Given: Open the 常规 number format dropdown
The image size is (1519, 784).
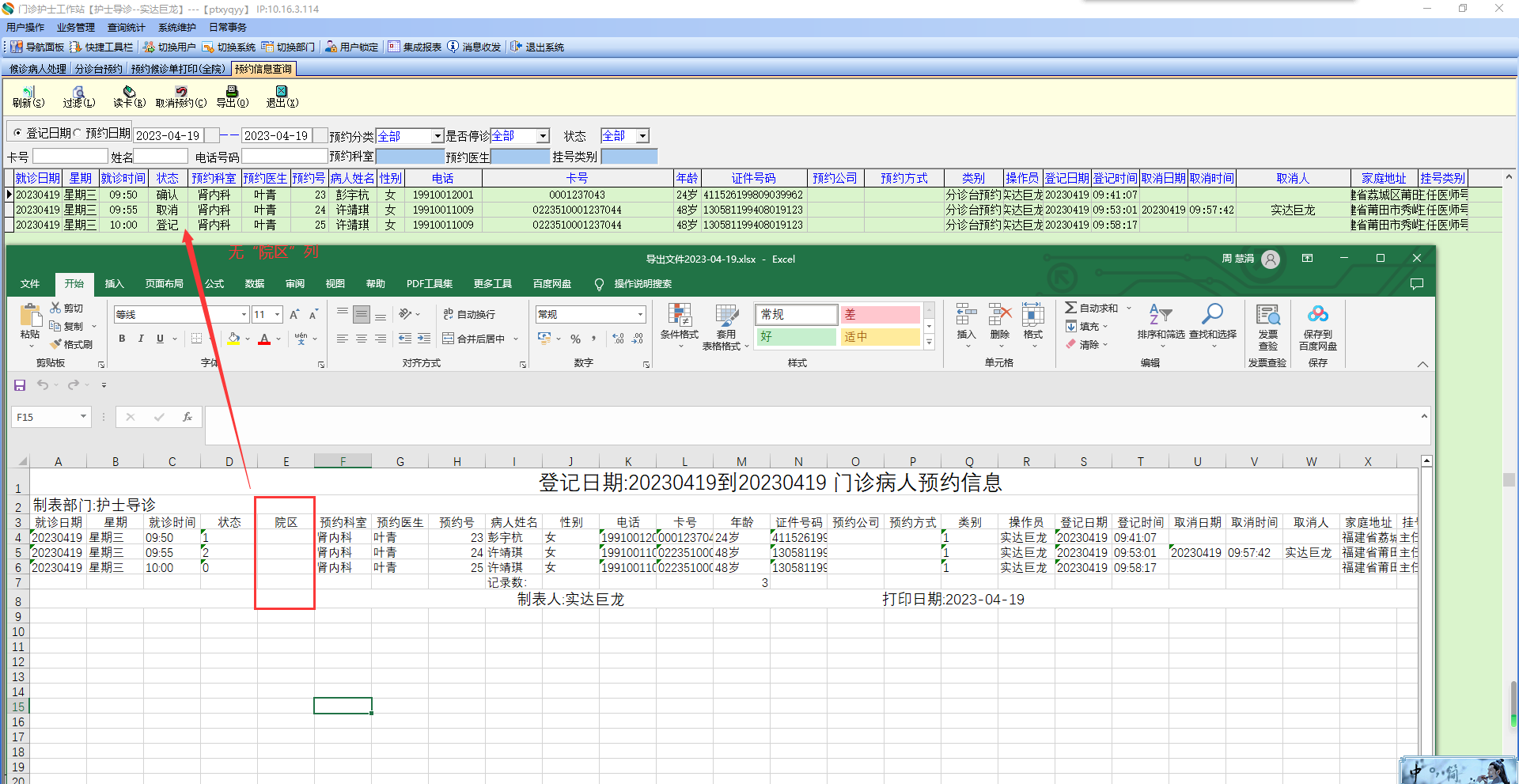Looking at the screenshot, I should tap(640, 314).
